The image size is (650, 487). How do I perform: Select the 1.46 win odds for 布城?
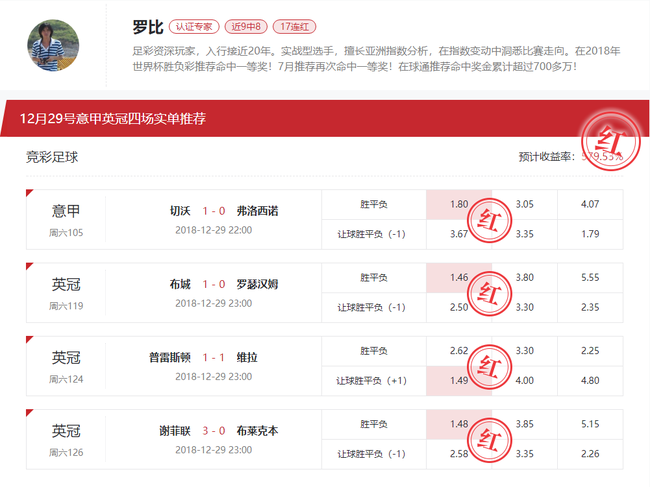[x=459, y=278]
